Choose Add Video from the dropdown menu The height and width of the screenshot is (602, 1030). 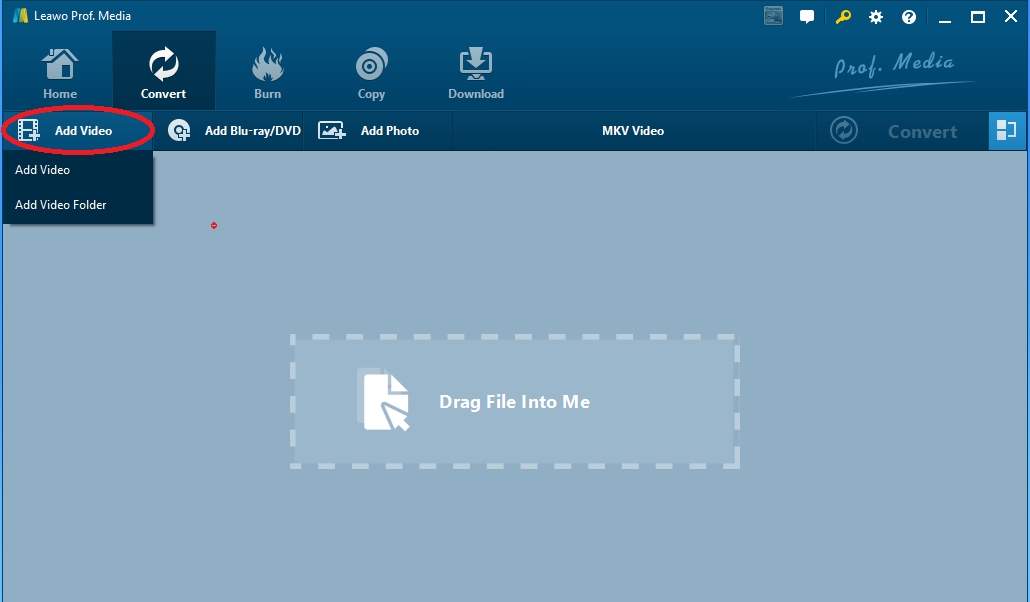pos(78,170)
